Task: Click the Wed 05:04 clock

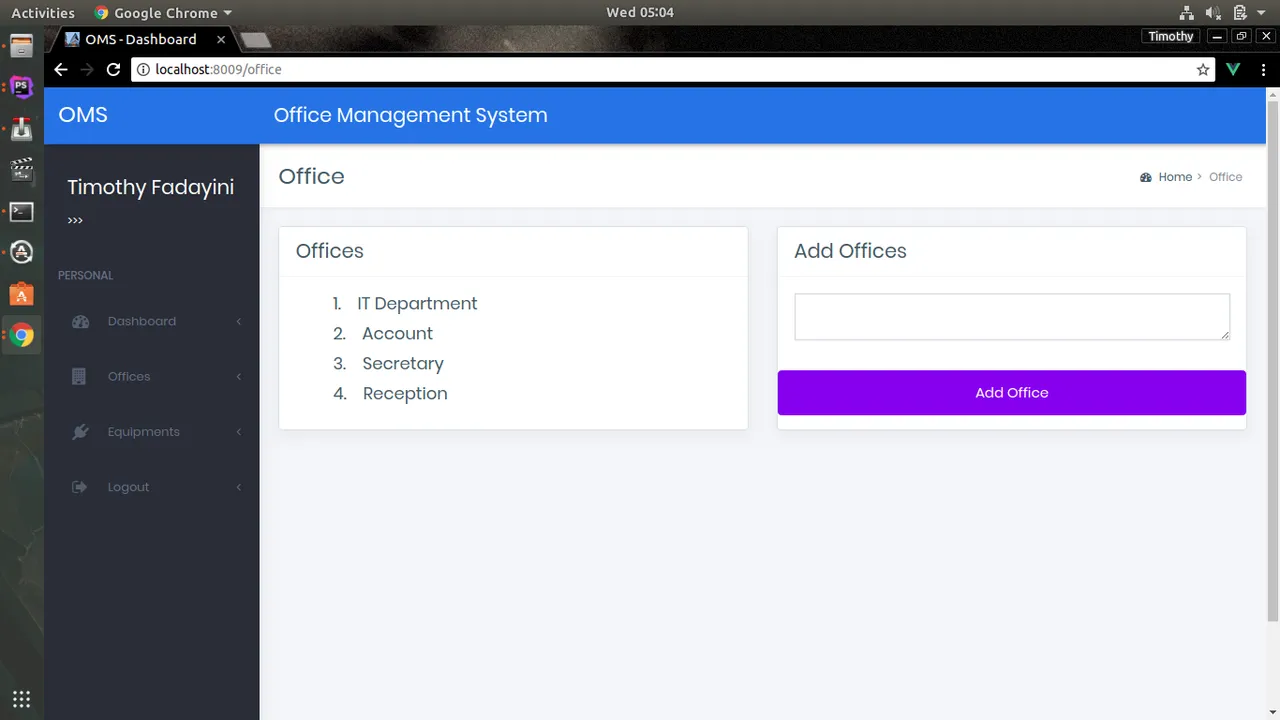Action: tap(640, 13)
